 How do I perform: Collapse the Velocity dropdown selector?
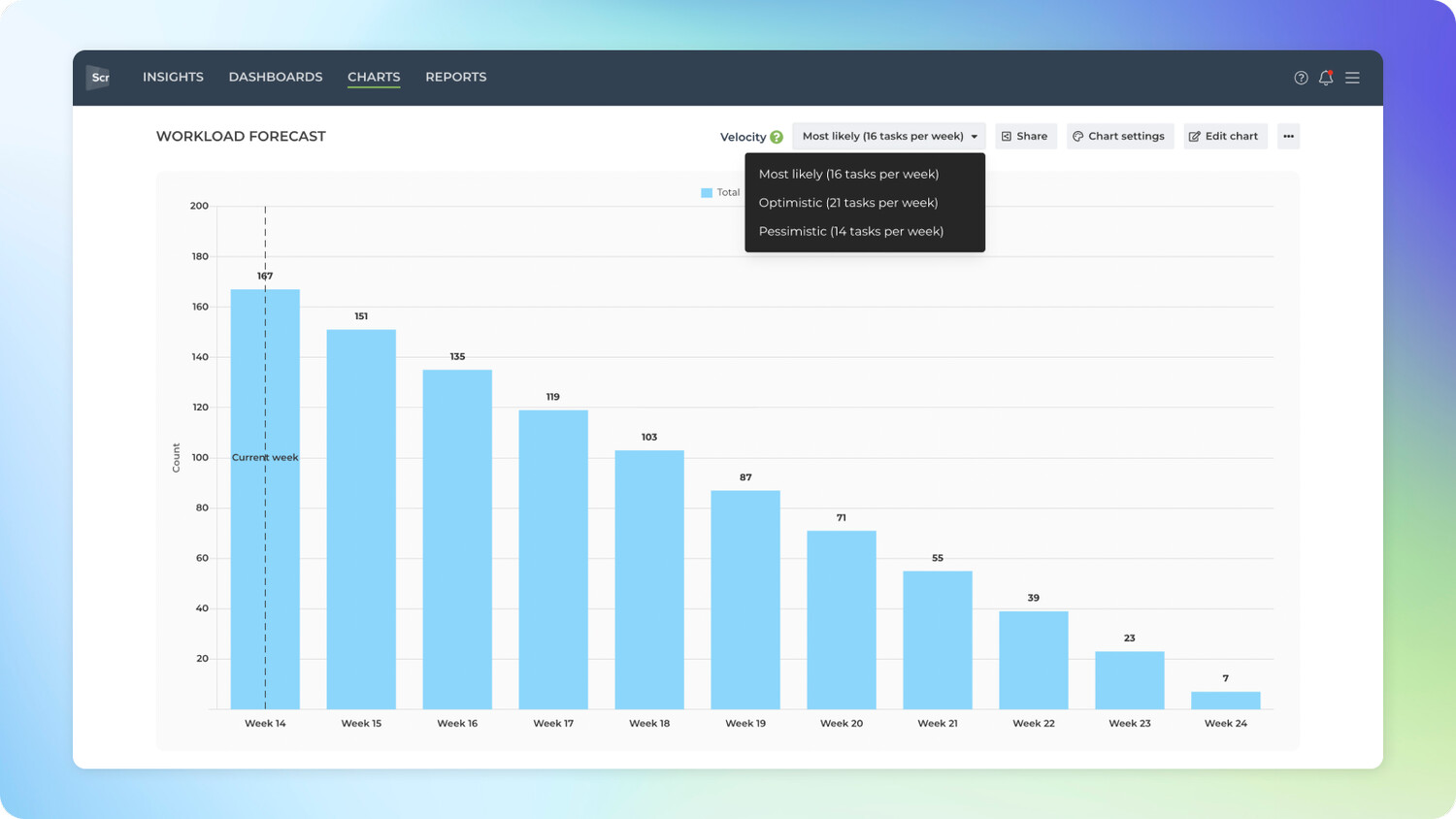point(889,136)
